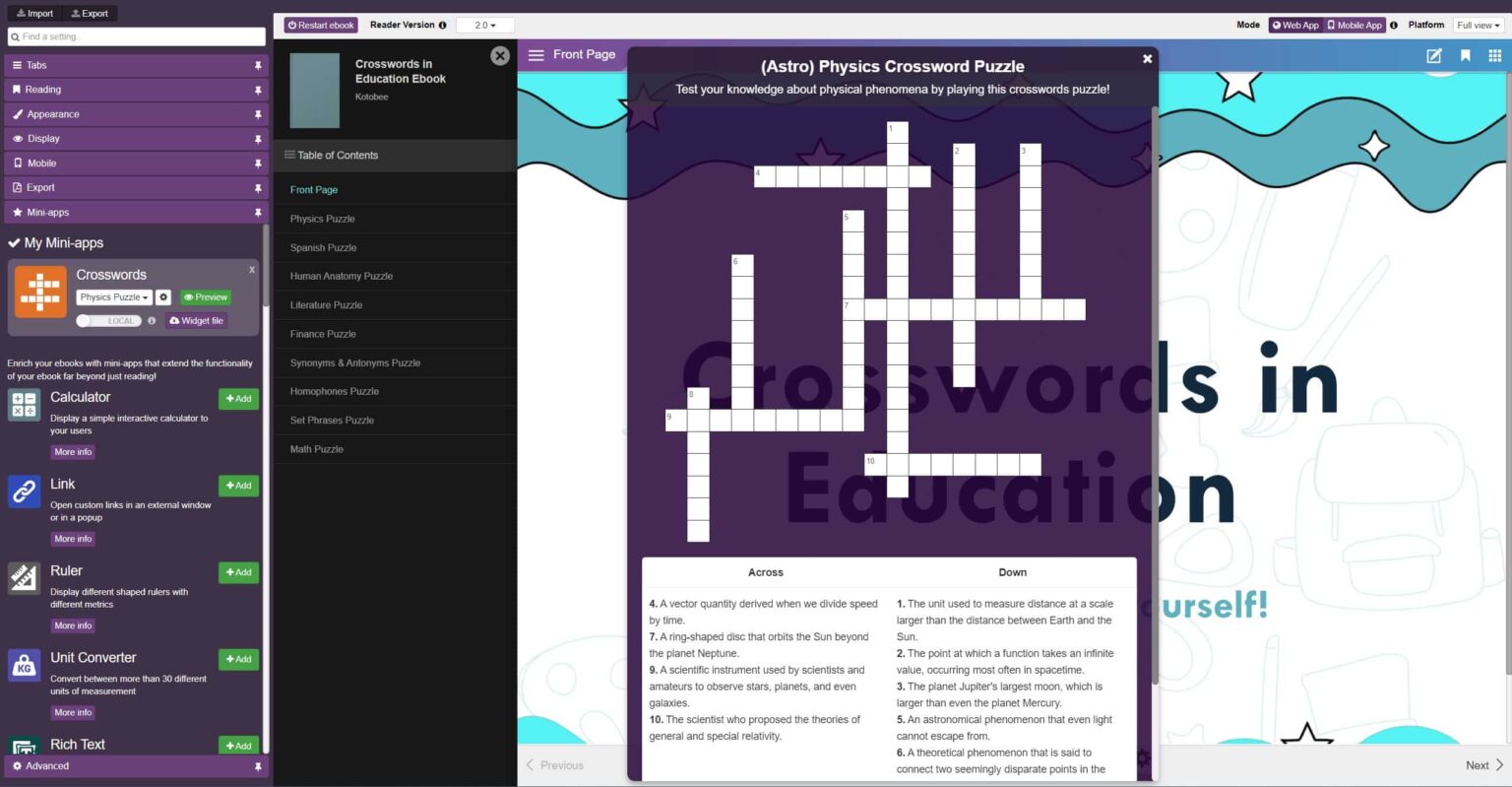This screenshot has height=787, width=1512.
Task: Open the ebook edit pencil icon
Action: (1433, 56)
